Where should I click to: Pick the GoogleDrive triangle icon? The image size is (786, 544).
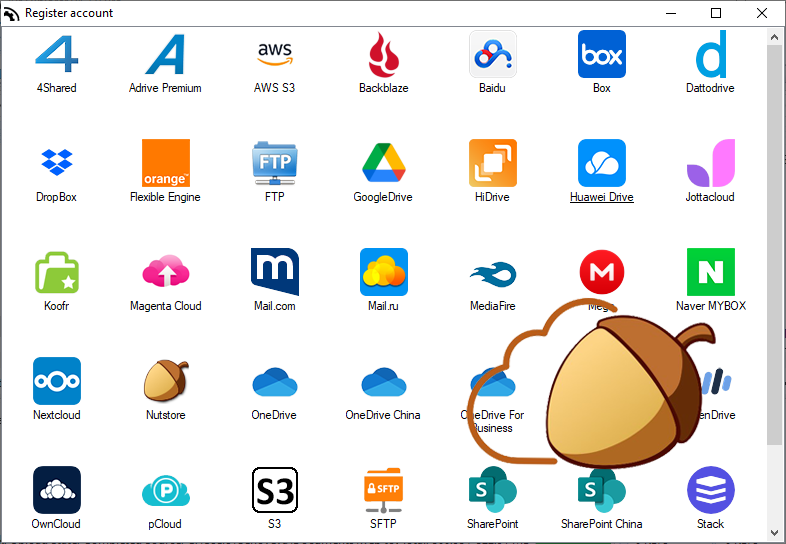tap(383, 162)
